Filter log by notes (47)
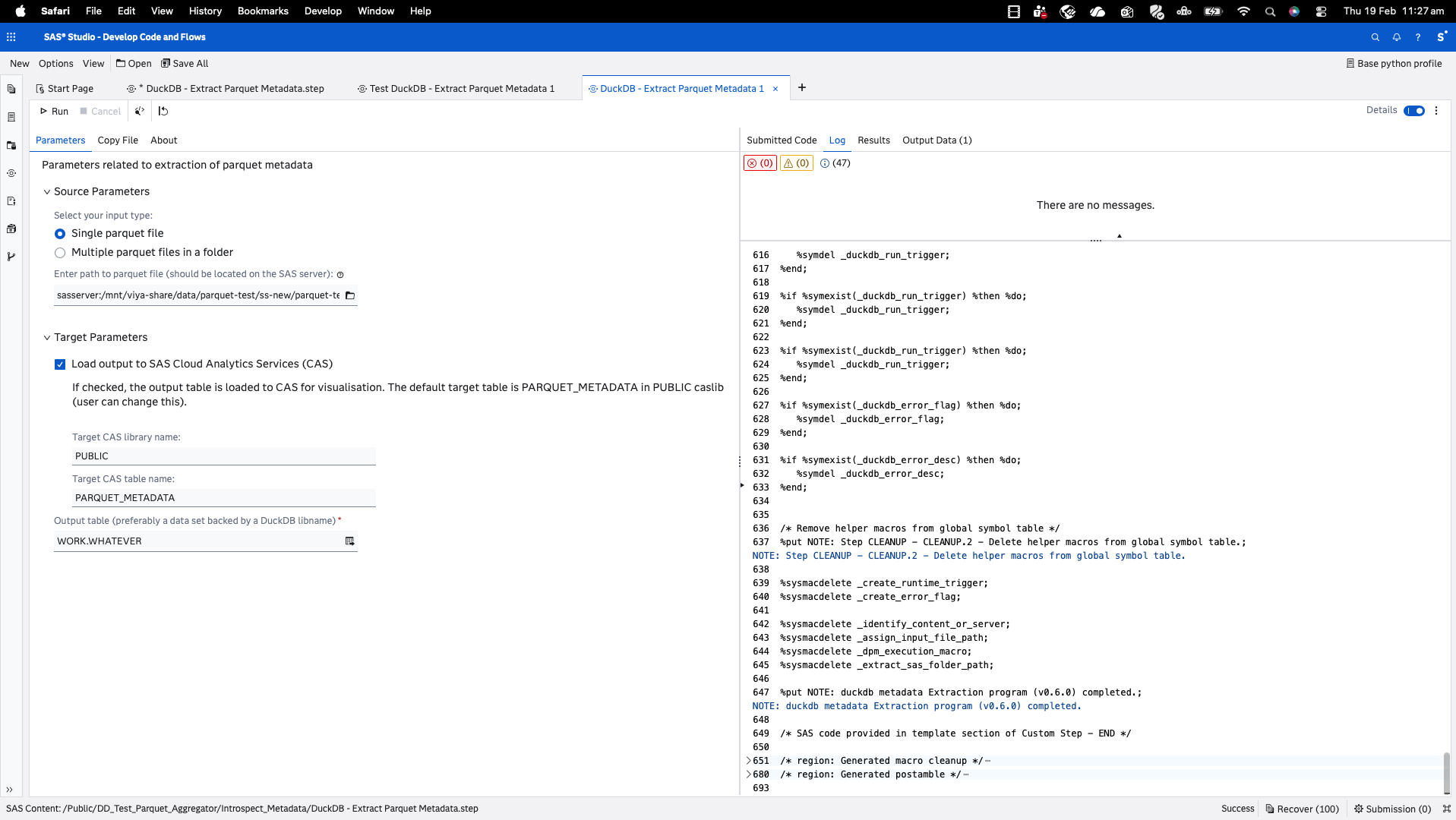The width and height of the screenshot is (1456, 820). tap(835, 163)
